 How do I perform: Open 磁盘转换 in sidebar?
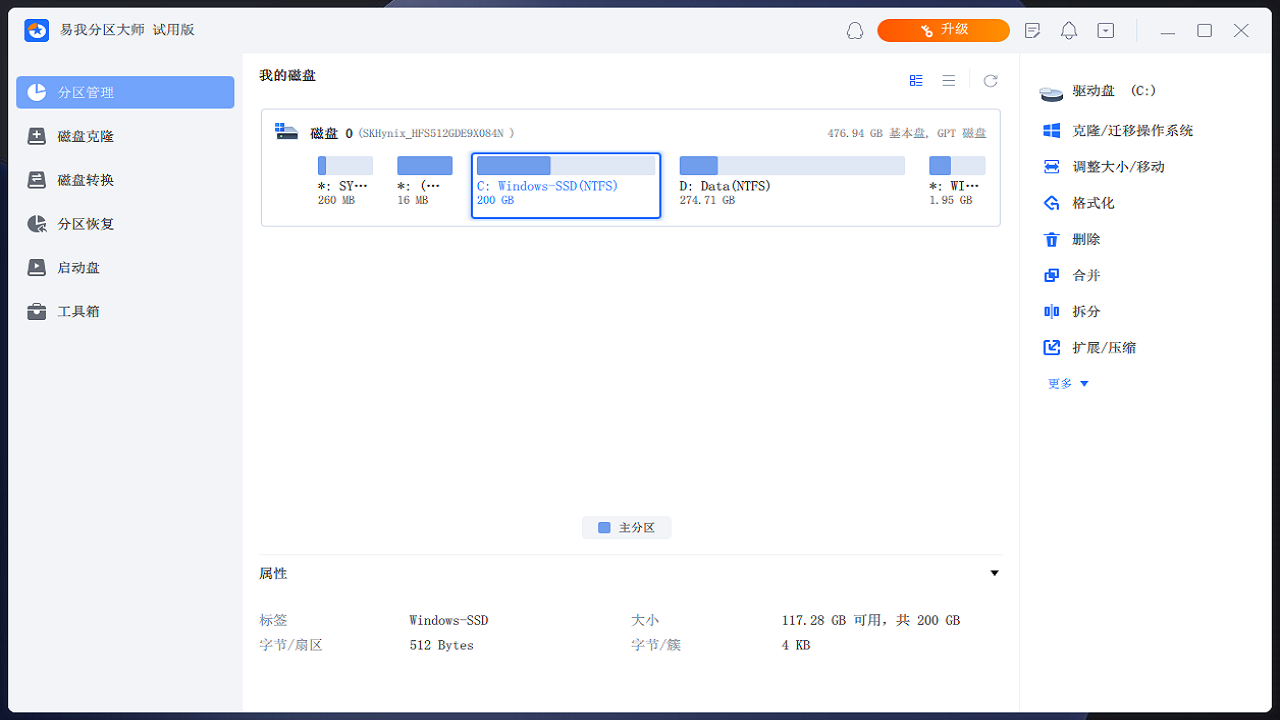(x=125, y=180)
